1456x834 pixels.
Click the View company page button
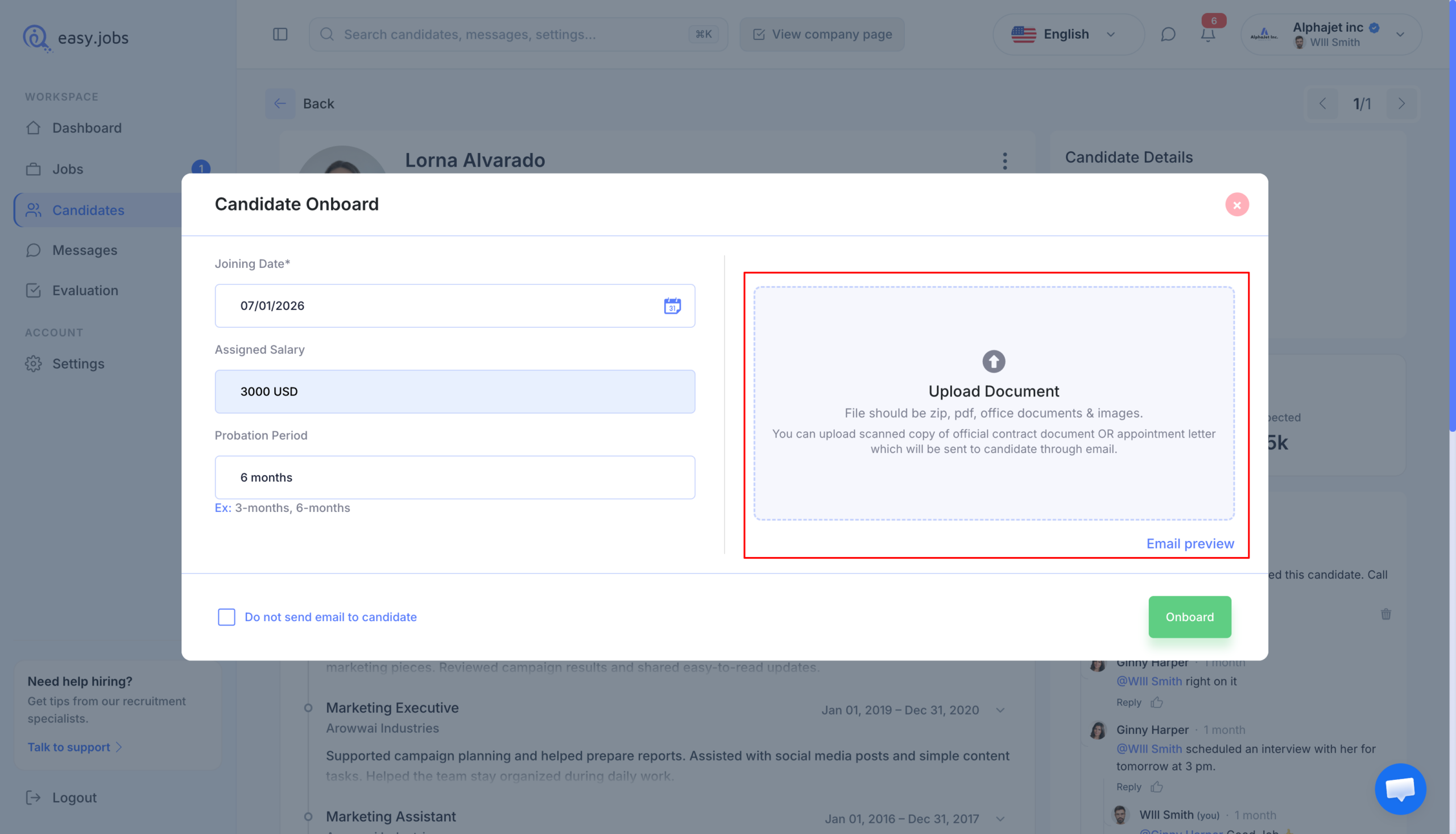[x=822, y=34]
